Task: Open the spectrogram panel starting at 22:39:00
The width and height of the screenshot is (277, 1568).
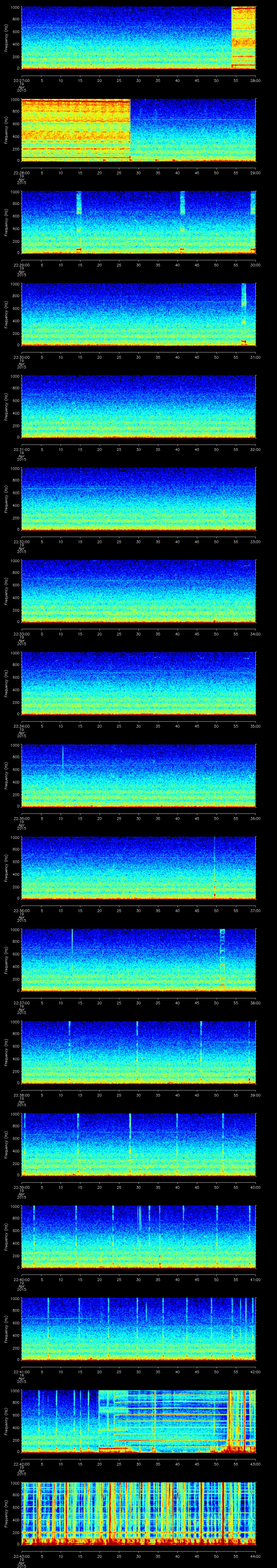Action: click(x=138, y=1144)
